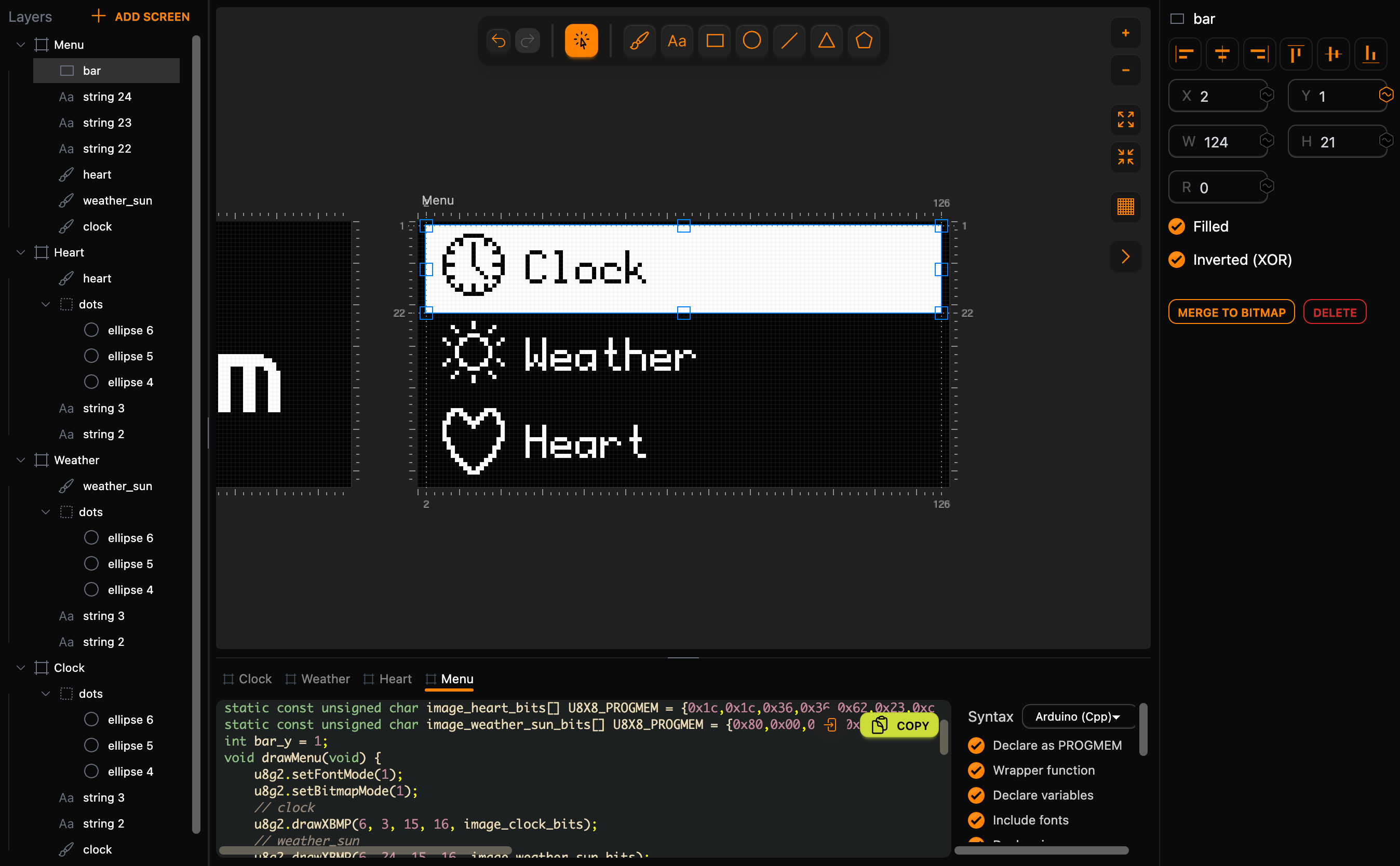Image resolution: width=1400 pixels, height=866 pixels.
Task: Click the redo arrow icon
Action: pos(528,40)
